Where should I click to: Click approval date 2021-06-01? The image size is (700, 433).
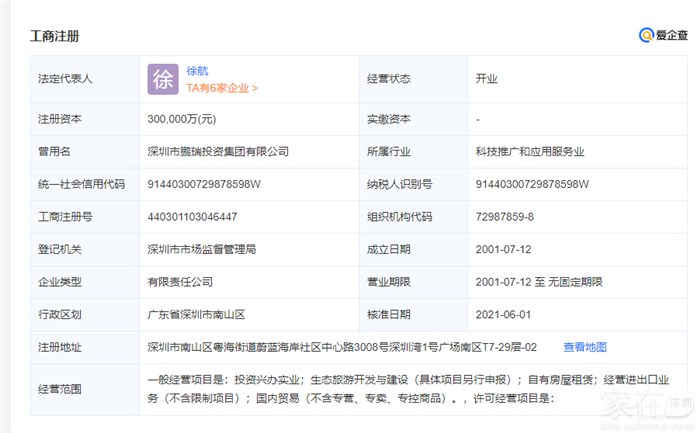point(503,314)
